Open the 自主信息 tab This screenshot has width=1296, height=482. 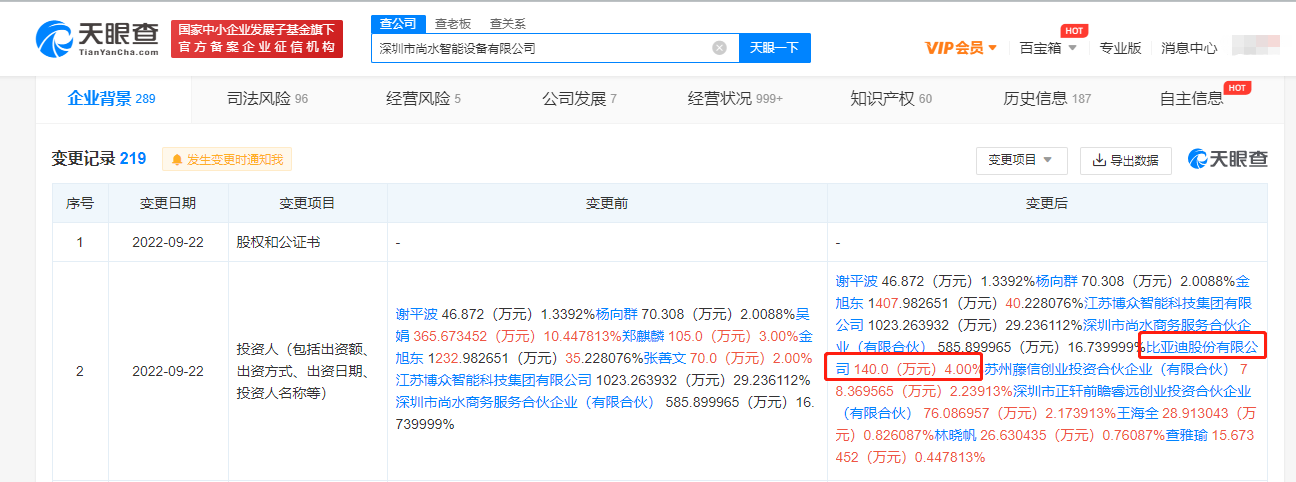[1191, 99]
